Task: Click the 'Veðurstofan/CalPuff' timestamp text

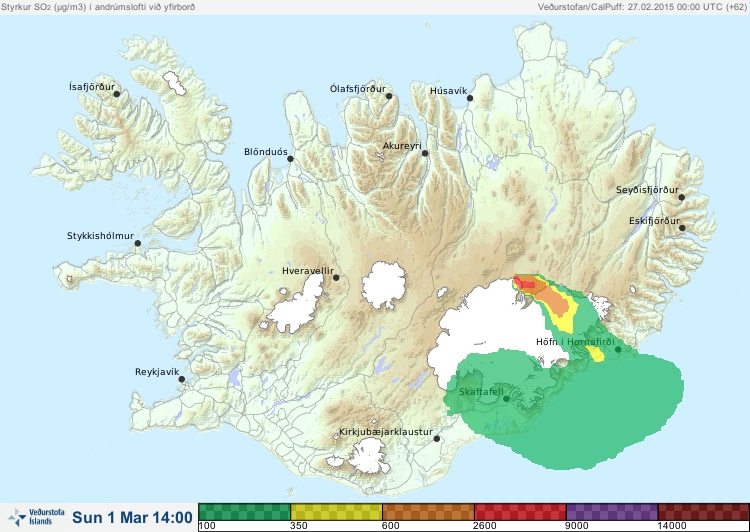Action: coord(642,7)
